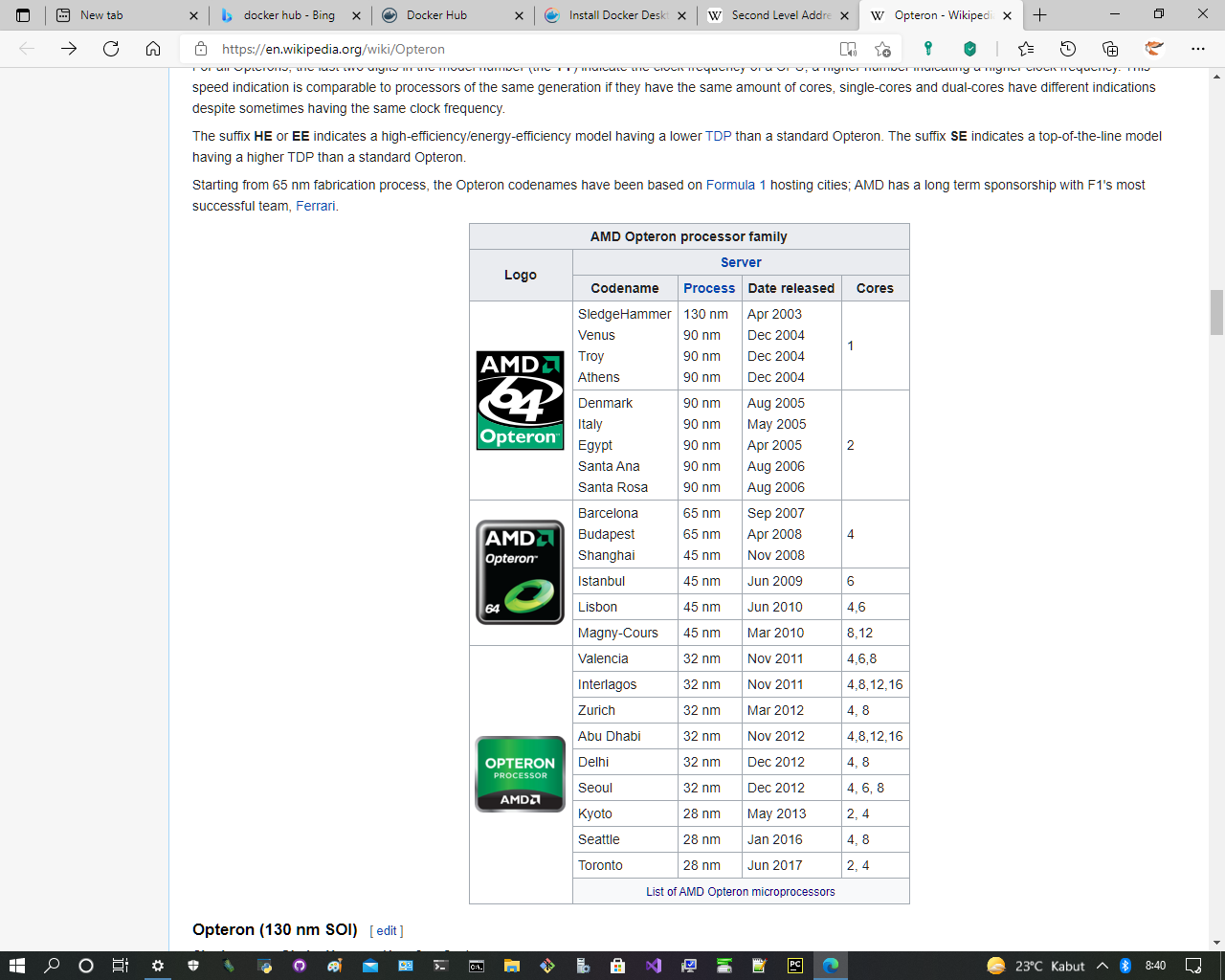
Task: Click the green Opteron Processor logo
Action: pyautogui.click(x=521, y=774)
